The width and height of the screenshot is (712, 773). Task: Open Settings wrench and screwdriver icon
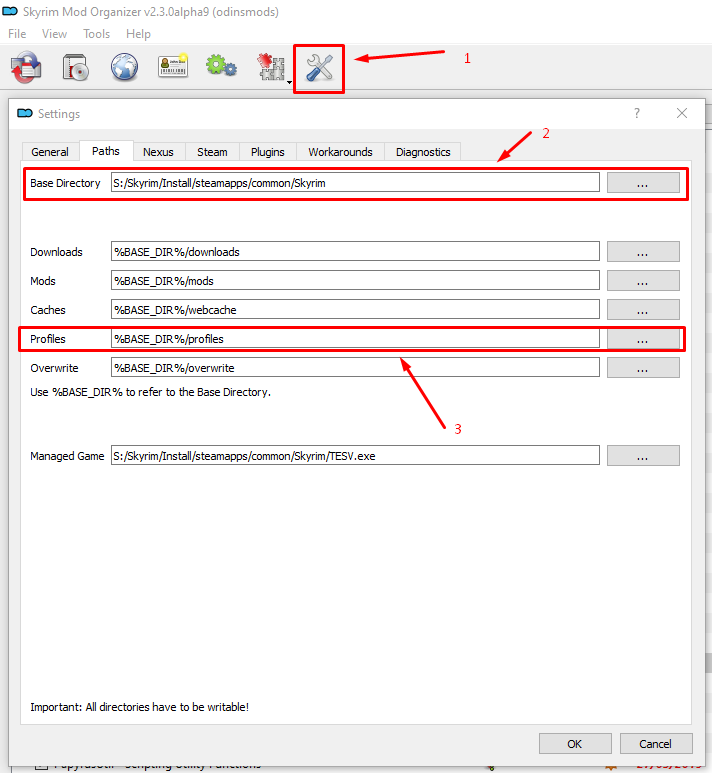pyautogui.click(x=319, y=68)
